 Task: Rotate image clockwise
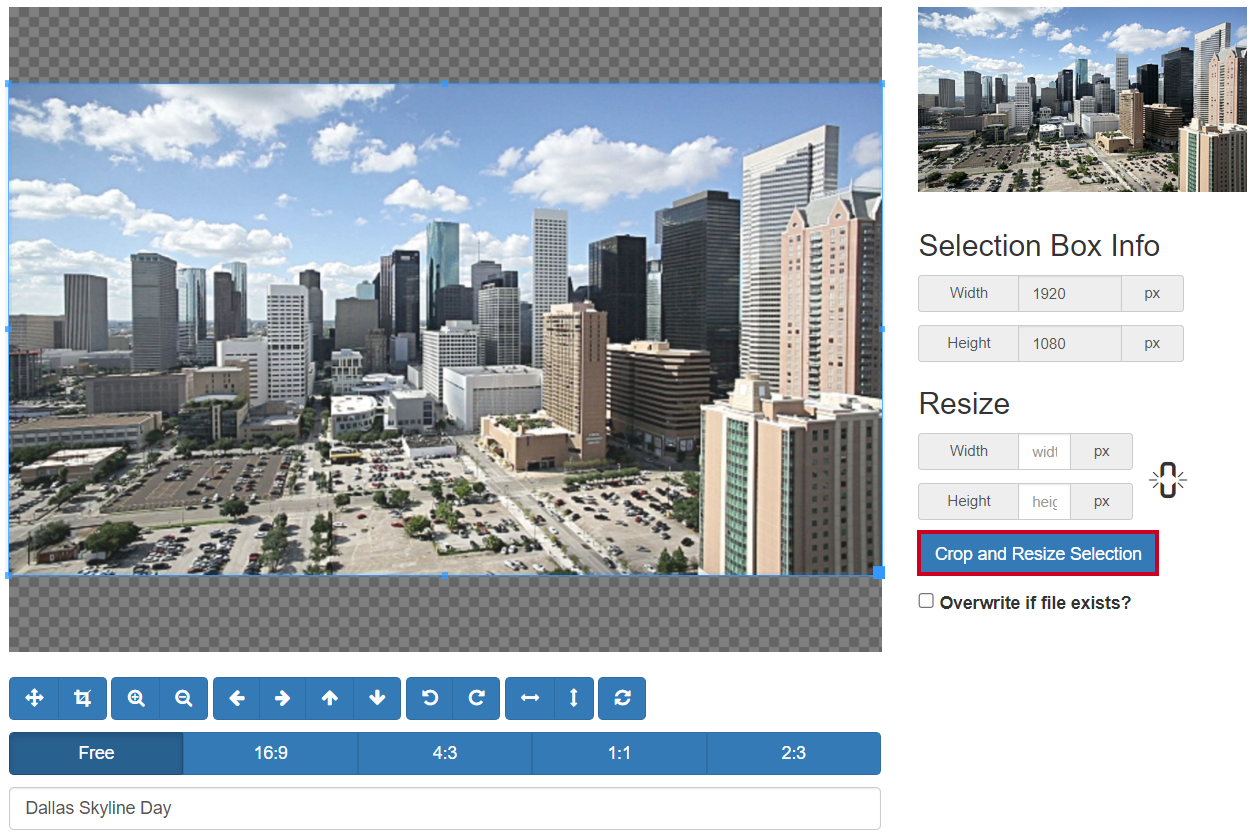coord(477,698)
